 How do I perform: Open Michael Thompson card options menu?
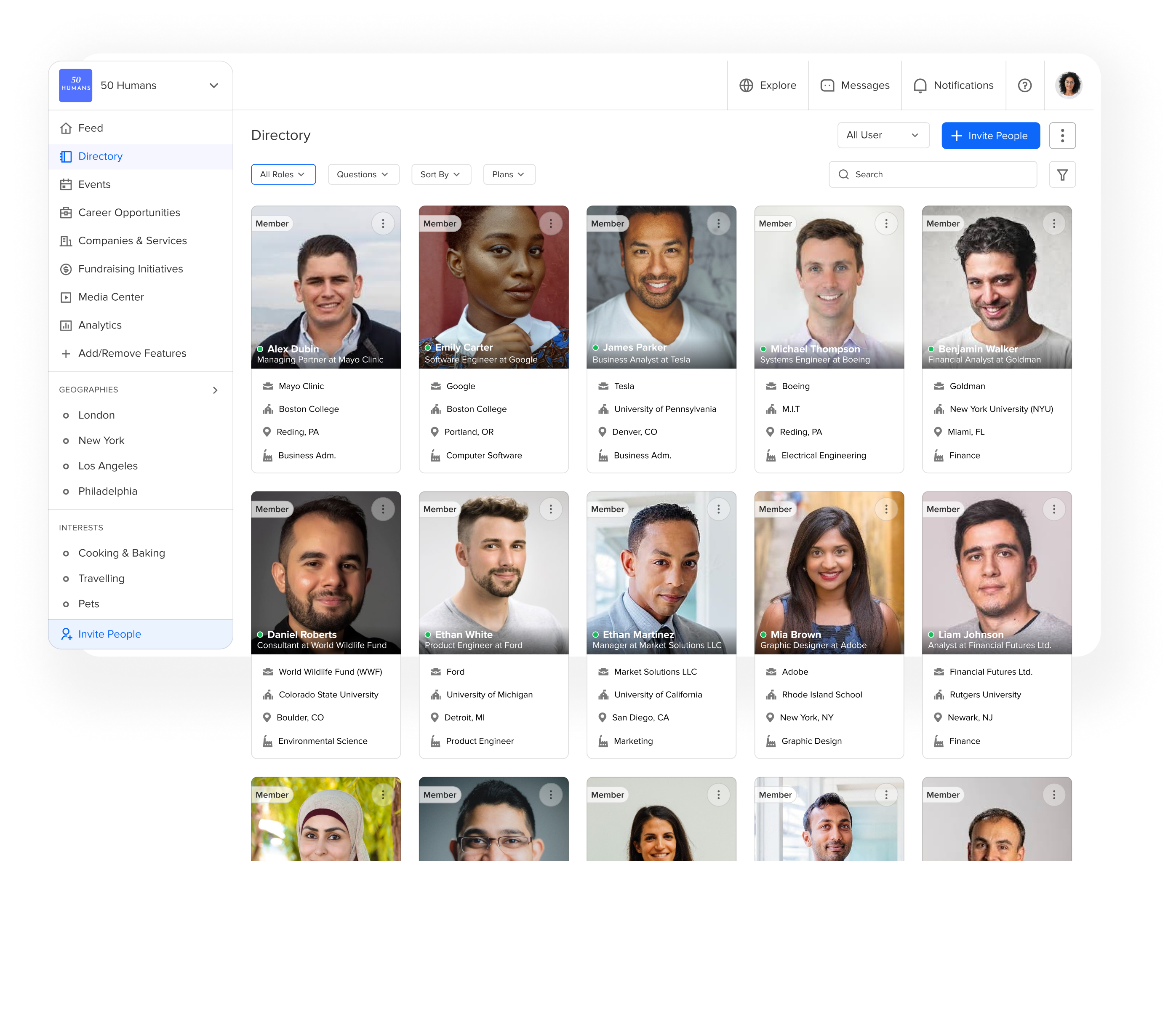click(886, 224)
